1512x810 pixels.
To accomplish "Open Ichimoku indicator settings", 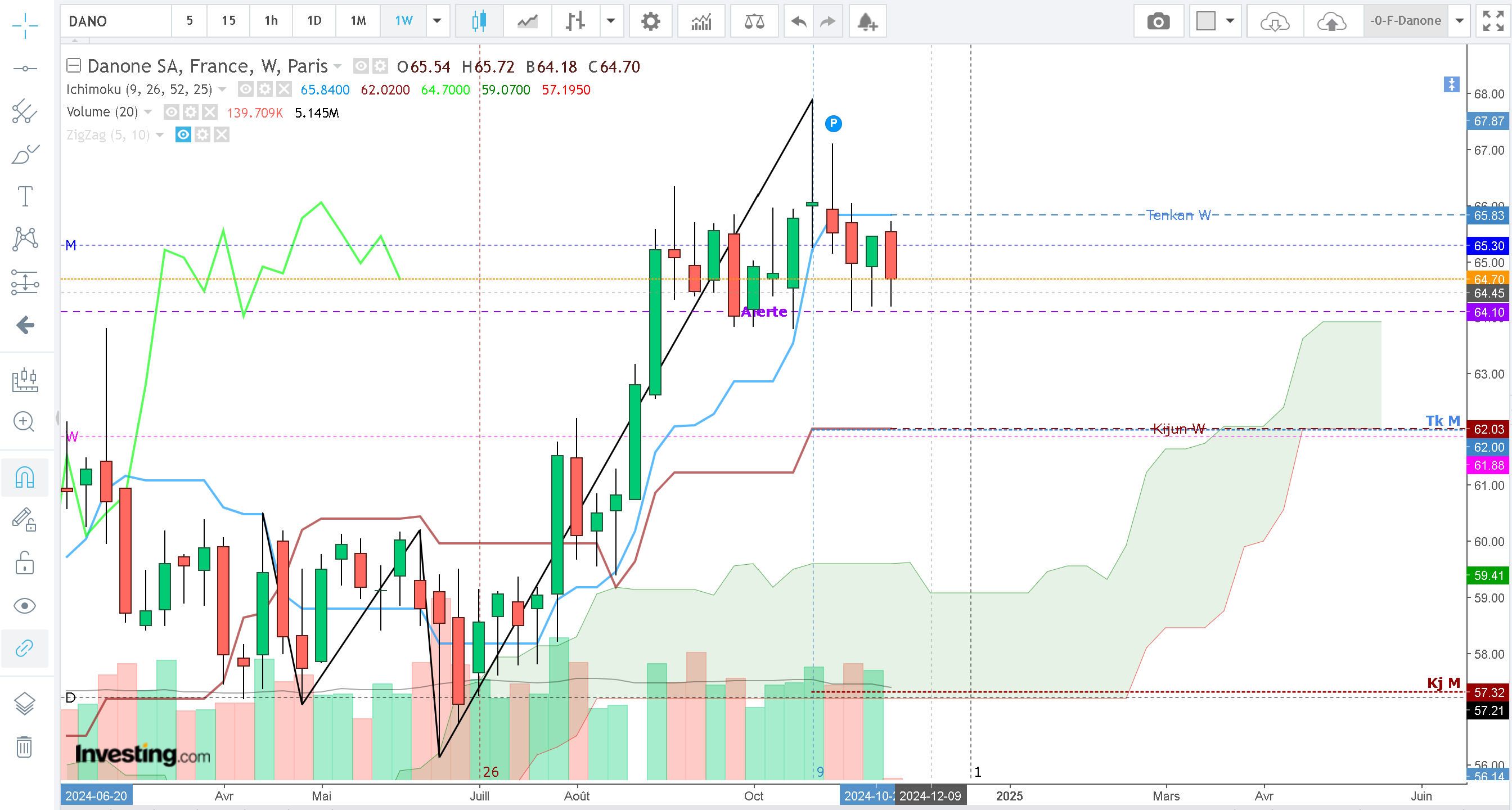I will click(x=265, y=89).
